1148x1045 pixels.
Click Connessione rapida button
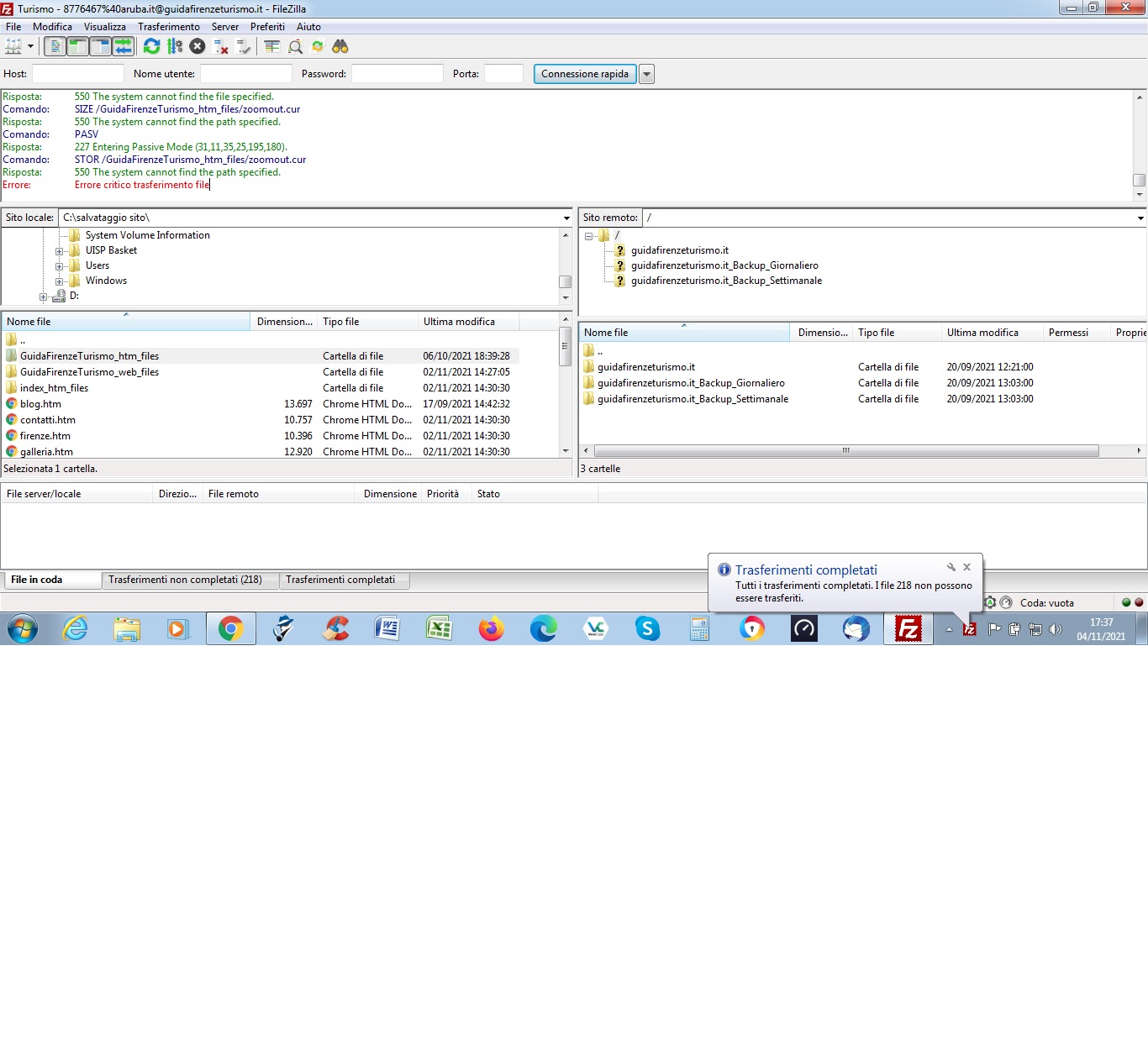[x=585, y=74]
